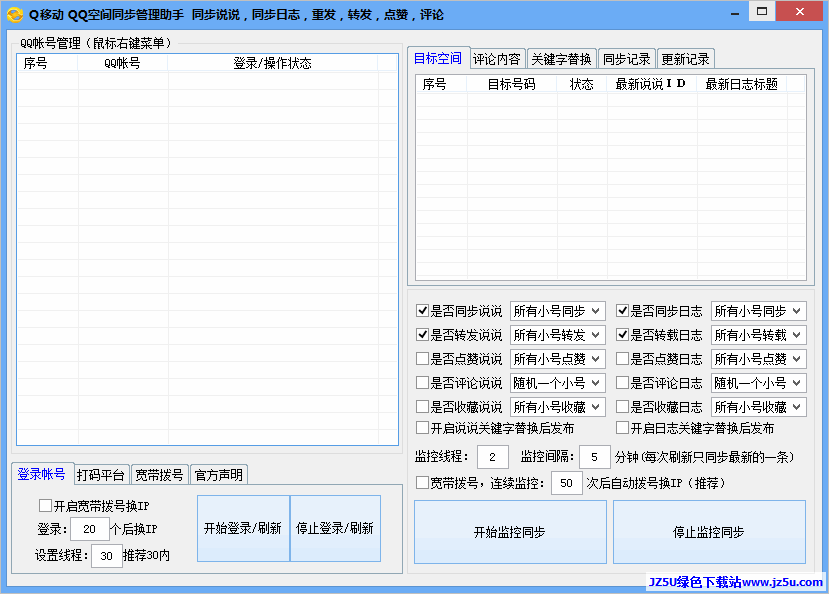Enable 是否评论日志 checkbox
This screenshot has width=829, height=594.
tap(622, 383)
